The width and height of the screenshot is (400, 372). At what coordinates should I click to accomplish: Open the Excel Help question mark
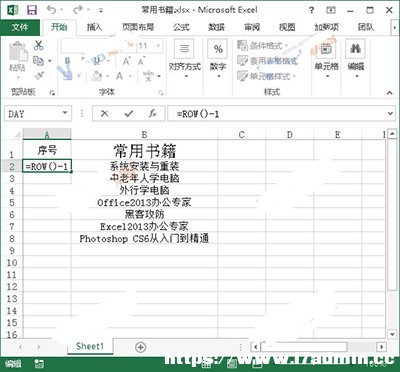(311, 10)
